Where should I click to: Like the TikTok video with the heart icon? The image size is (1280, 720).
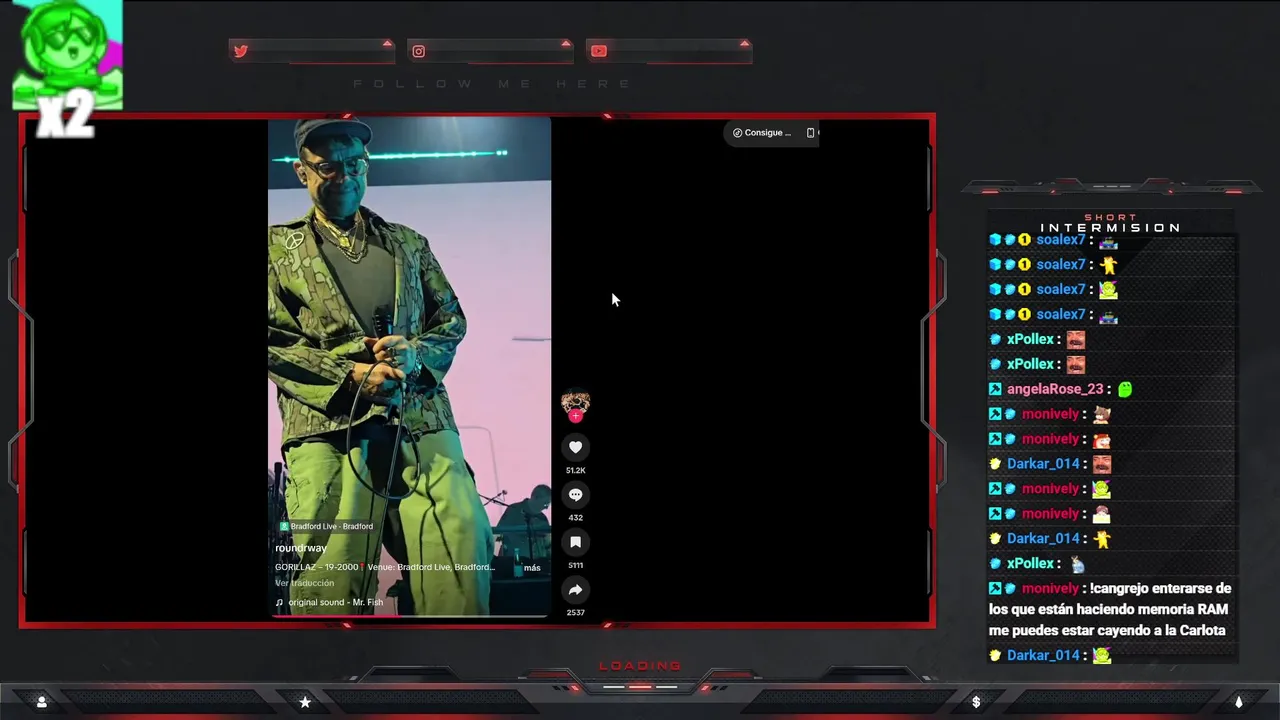575,447
